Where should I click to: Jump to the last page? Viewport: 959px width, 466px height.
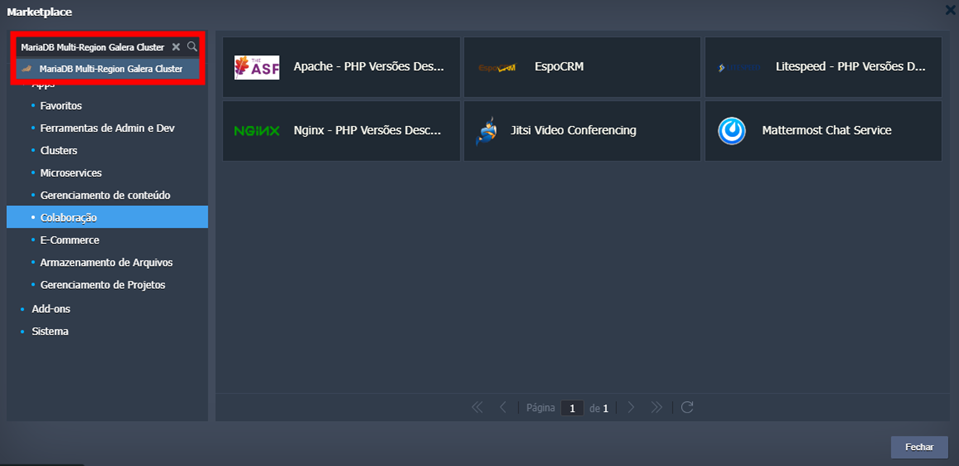[657, 407]
